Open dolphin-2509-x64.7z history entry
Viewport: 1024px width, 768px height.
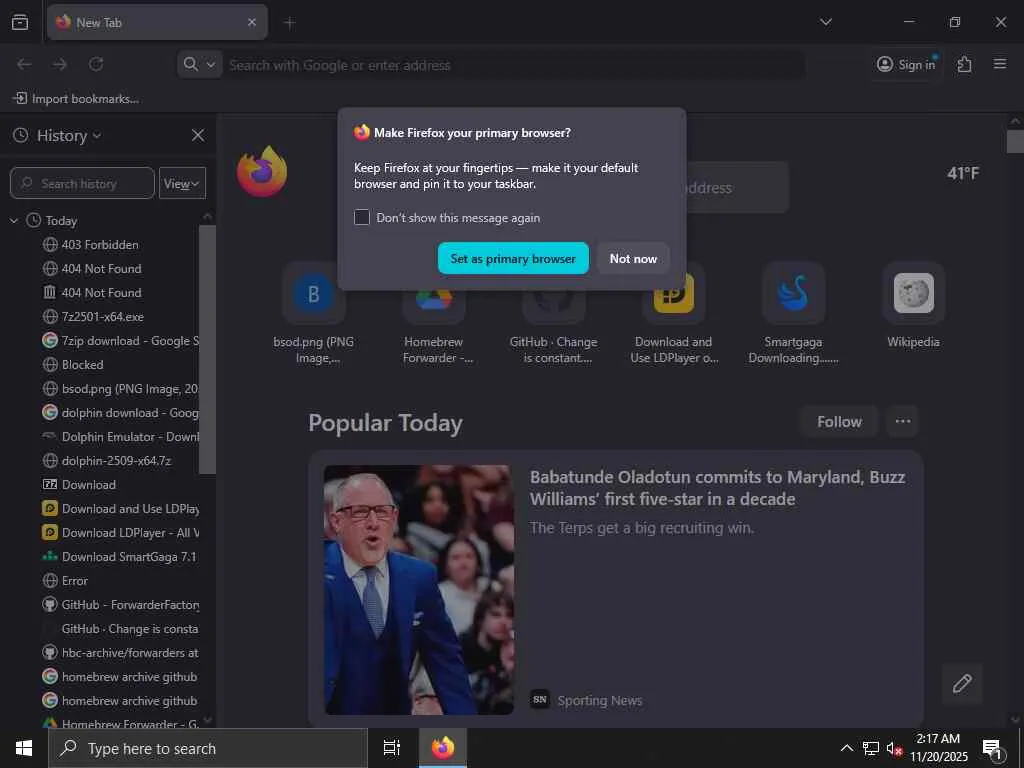click(x=116, y=460)
